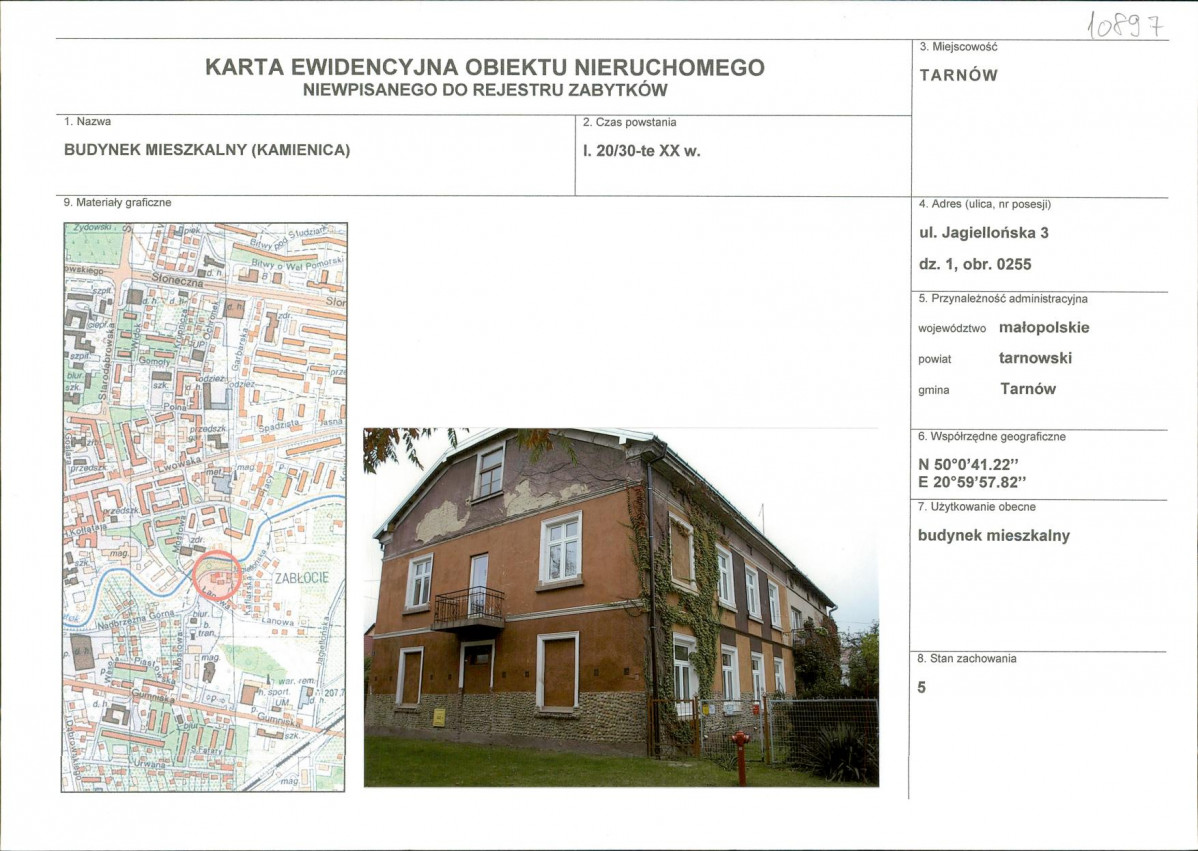Click the label '9. Materiały graficzne'
The image size is (1198, 851).
(118, 203)
